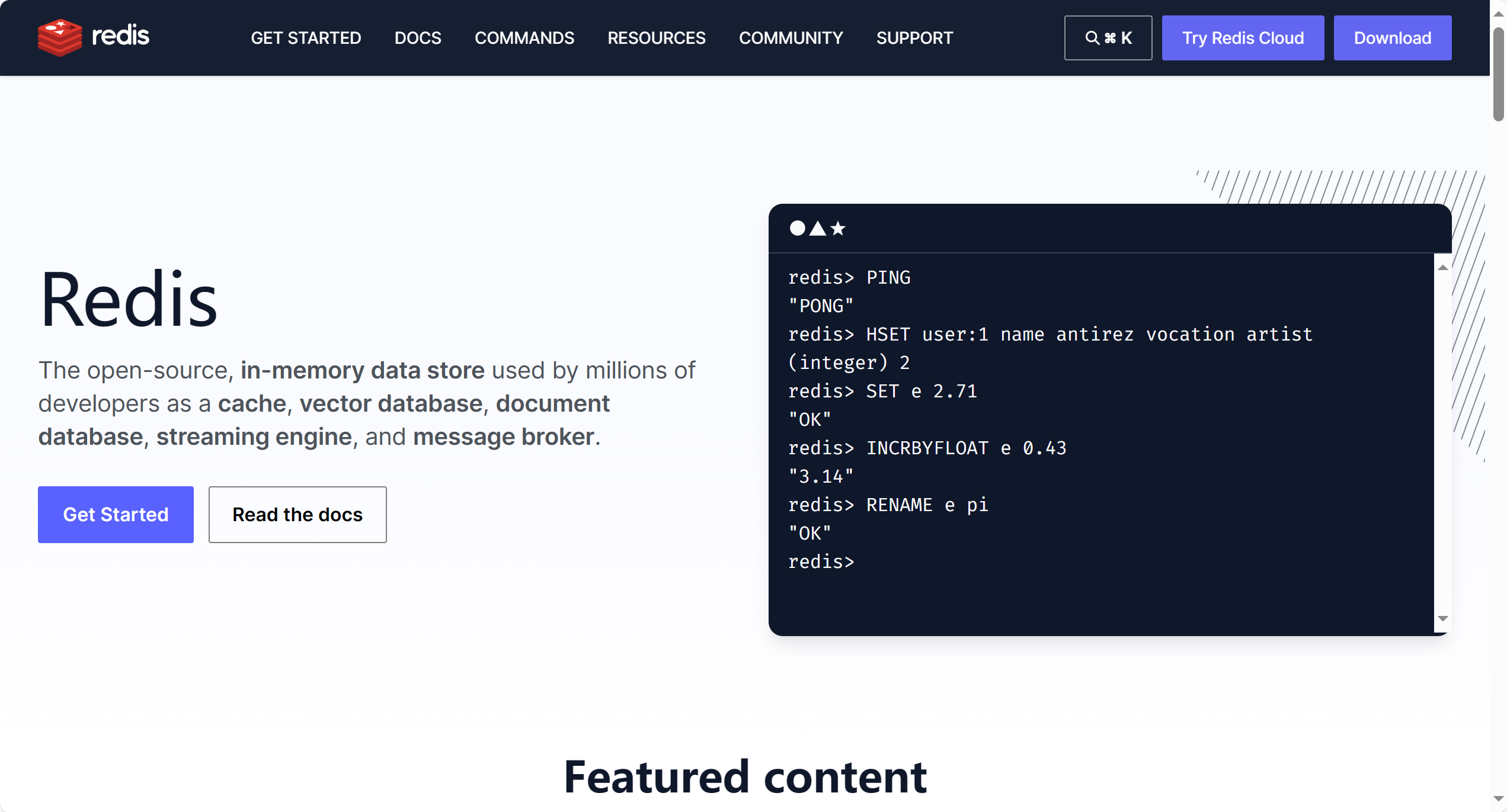
Task: Open the search box with magnifier icon
Action: tap(1108, 38)
